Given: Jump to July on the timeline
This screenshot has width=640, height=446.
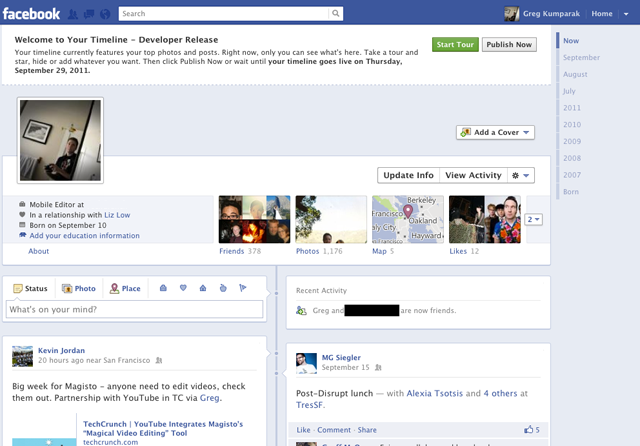Looking at the screenshot, I should (x=569, y=91).
